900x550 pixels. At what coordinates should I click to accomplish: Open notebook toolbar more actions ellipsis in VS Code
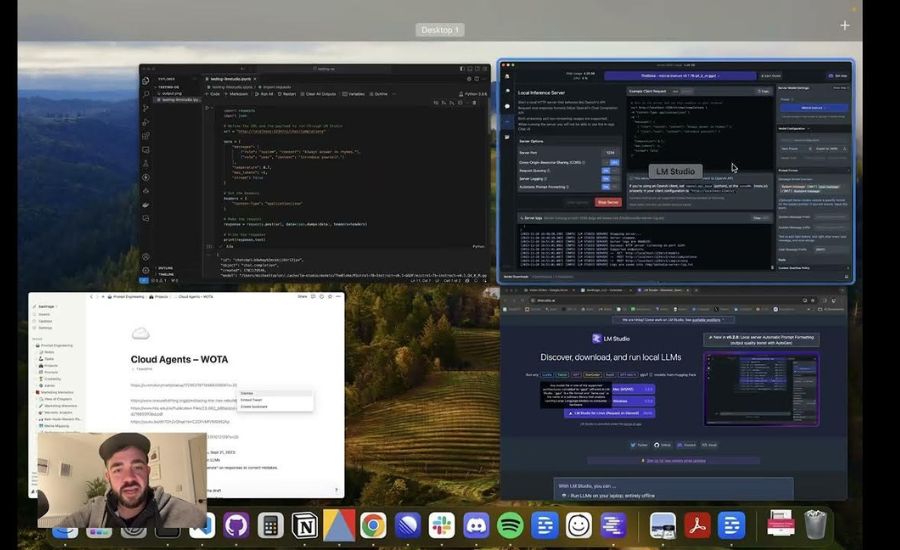[x=394, y=94]
